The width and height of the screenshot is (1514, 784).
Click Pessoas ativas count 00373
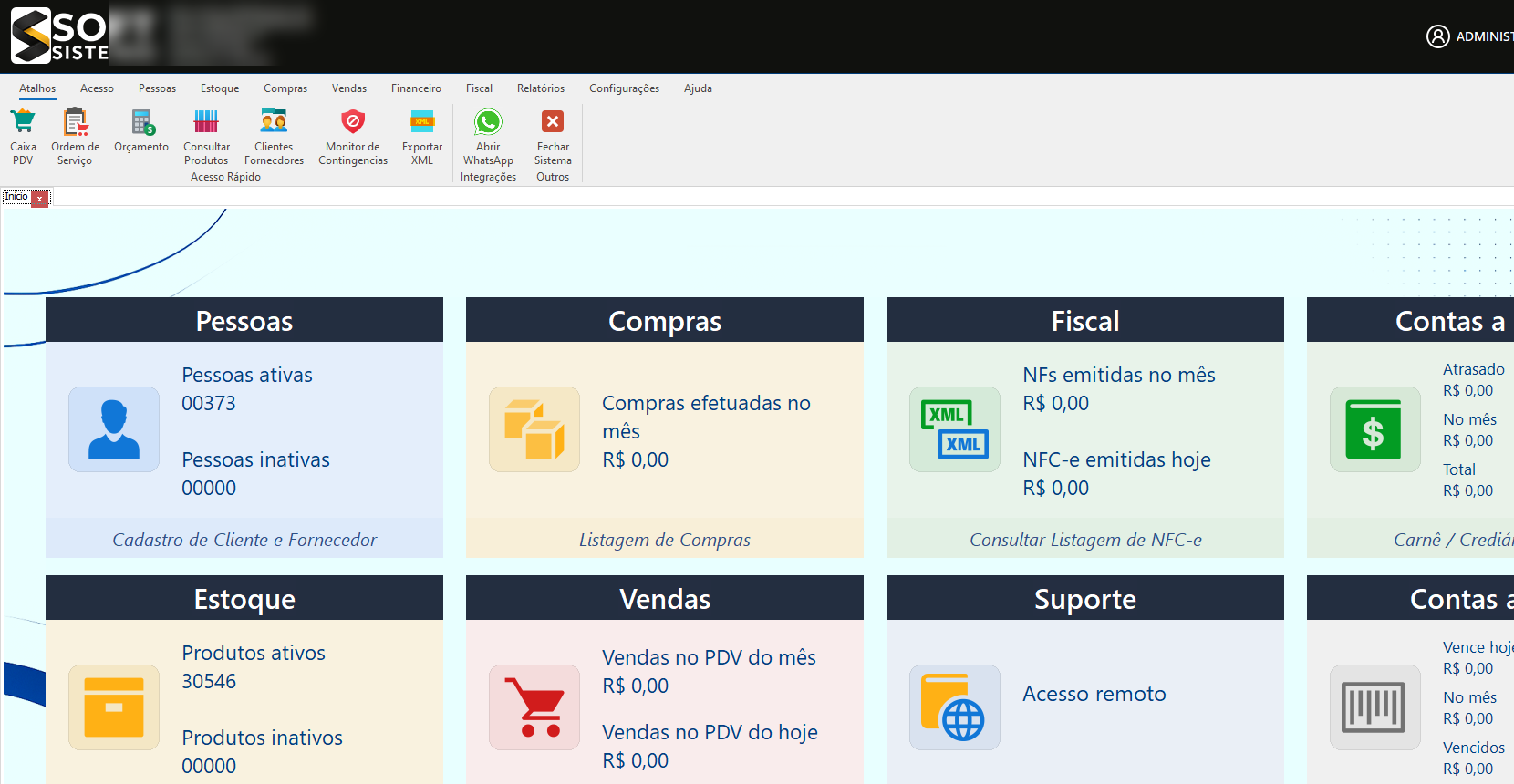point(209,403)
